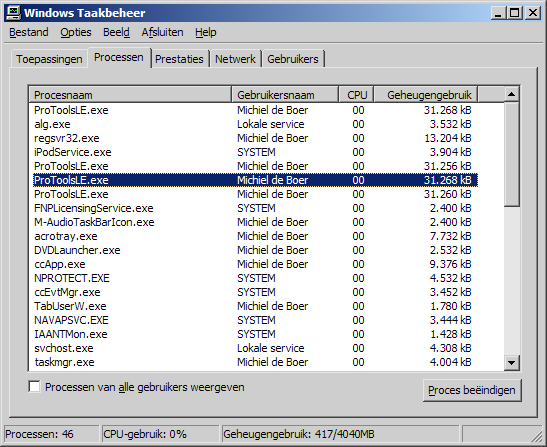Image resolution: width=547 pixels, height=447 pixels.
Task: Select the Processen tab
Action: pos(119,57)
